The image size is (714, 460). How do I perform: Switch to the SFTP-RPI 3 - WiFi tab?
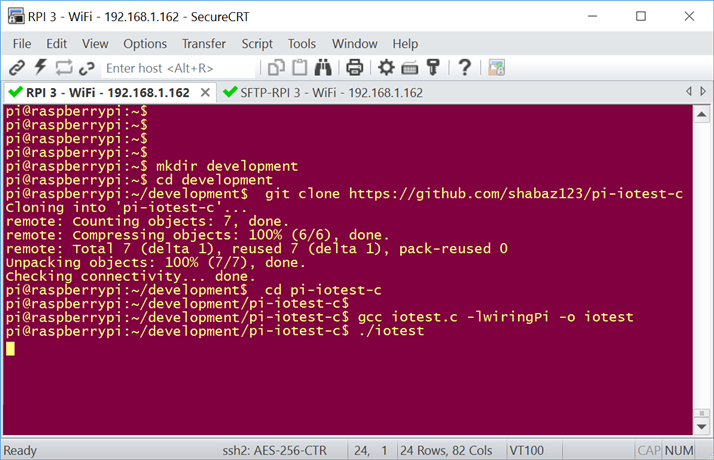[323, 93]
